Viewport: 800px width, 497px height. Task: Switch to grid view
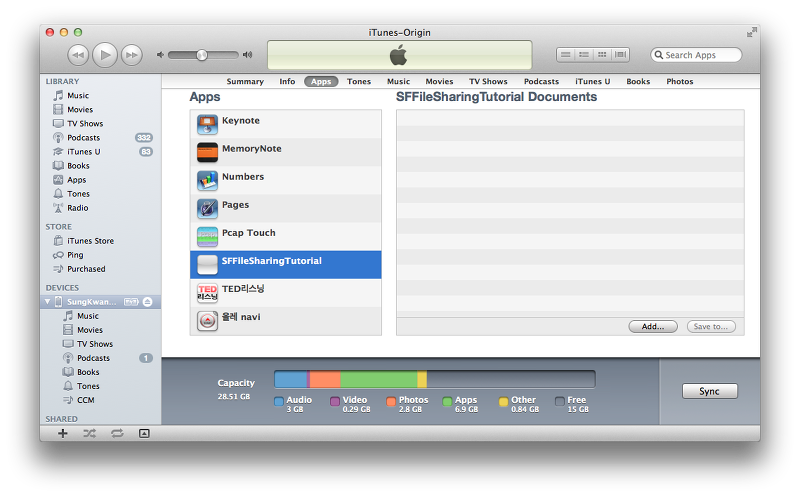click(602, 55)
